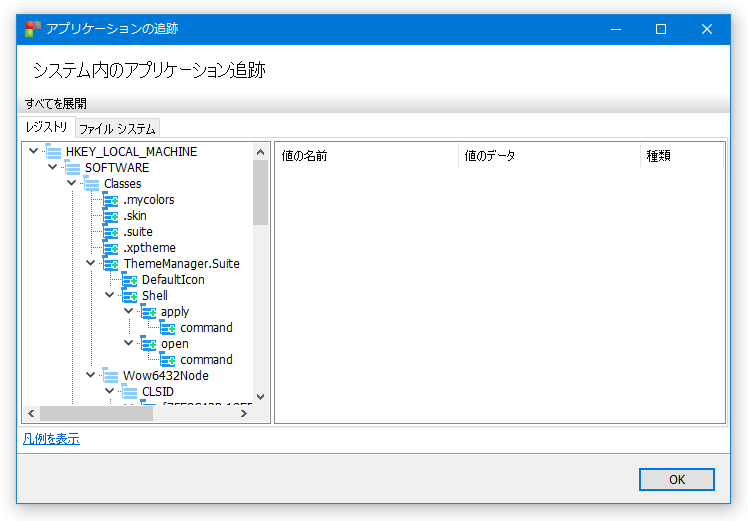748x521 pixels.
Task: Select the CLSID tree entry
Action: (157, 392)
